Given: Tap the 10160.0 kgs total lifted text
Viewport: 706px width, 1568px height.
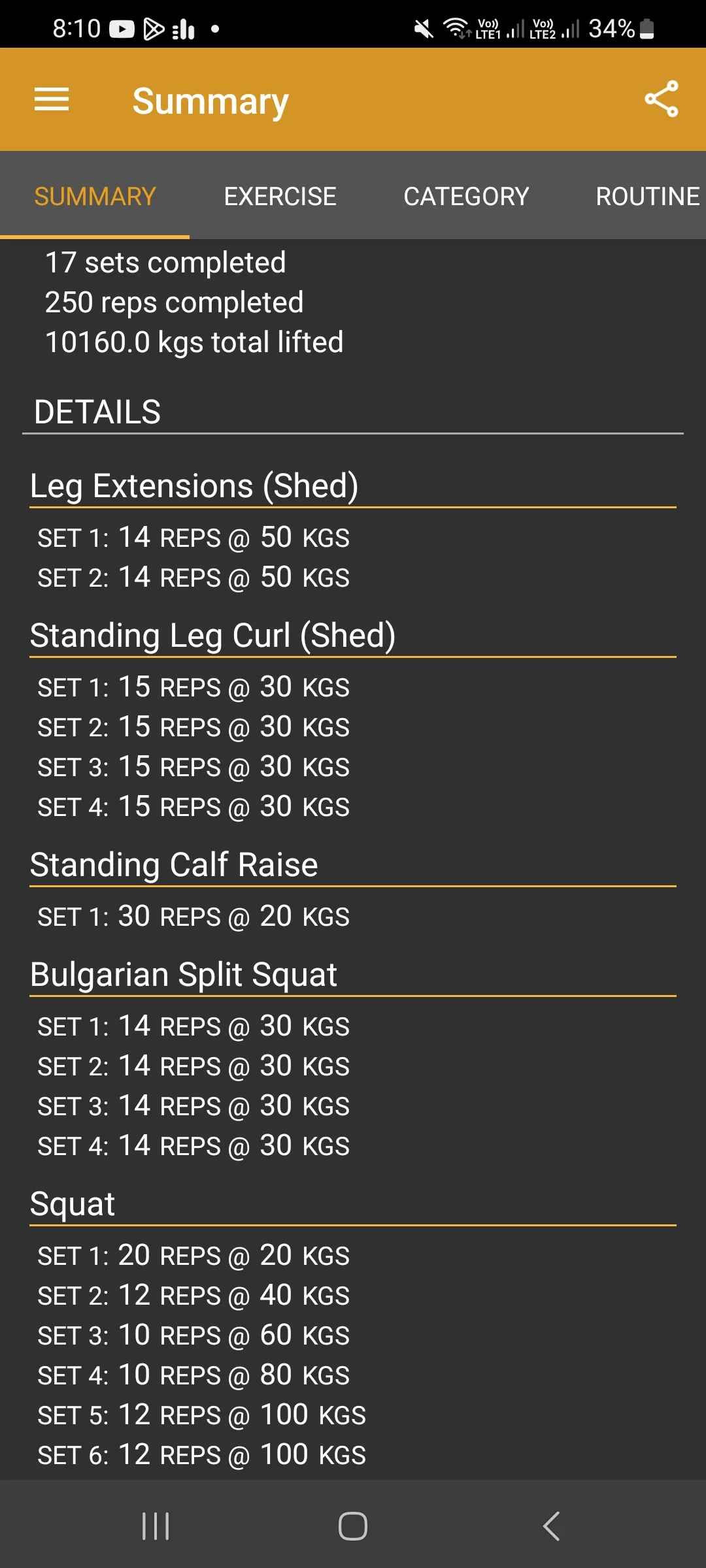Looking at the screenshot, I should click(194, 342).
